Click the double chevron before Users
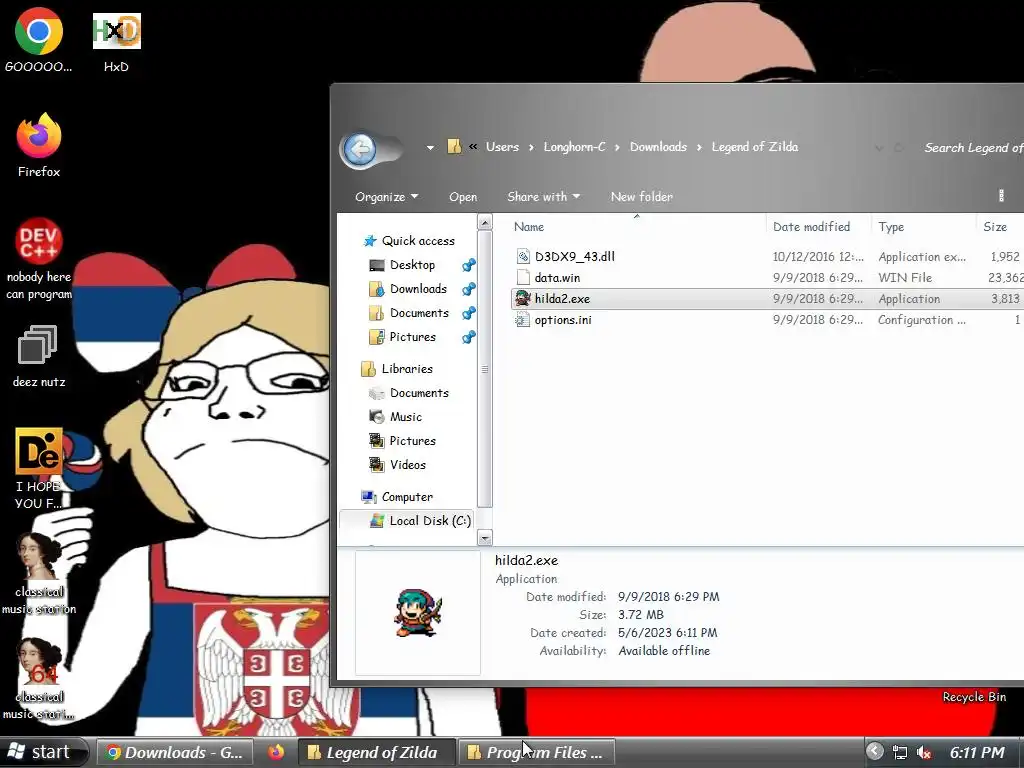Screen dimensions: 1024x768 [x=473, y=146]
